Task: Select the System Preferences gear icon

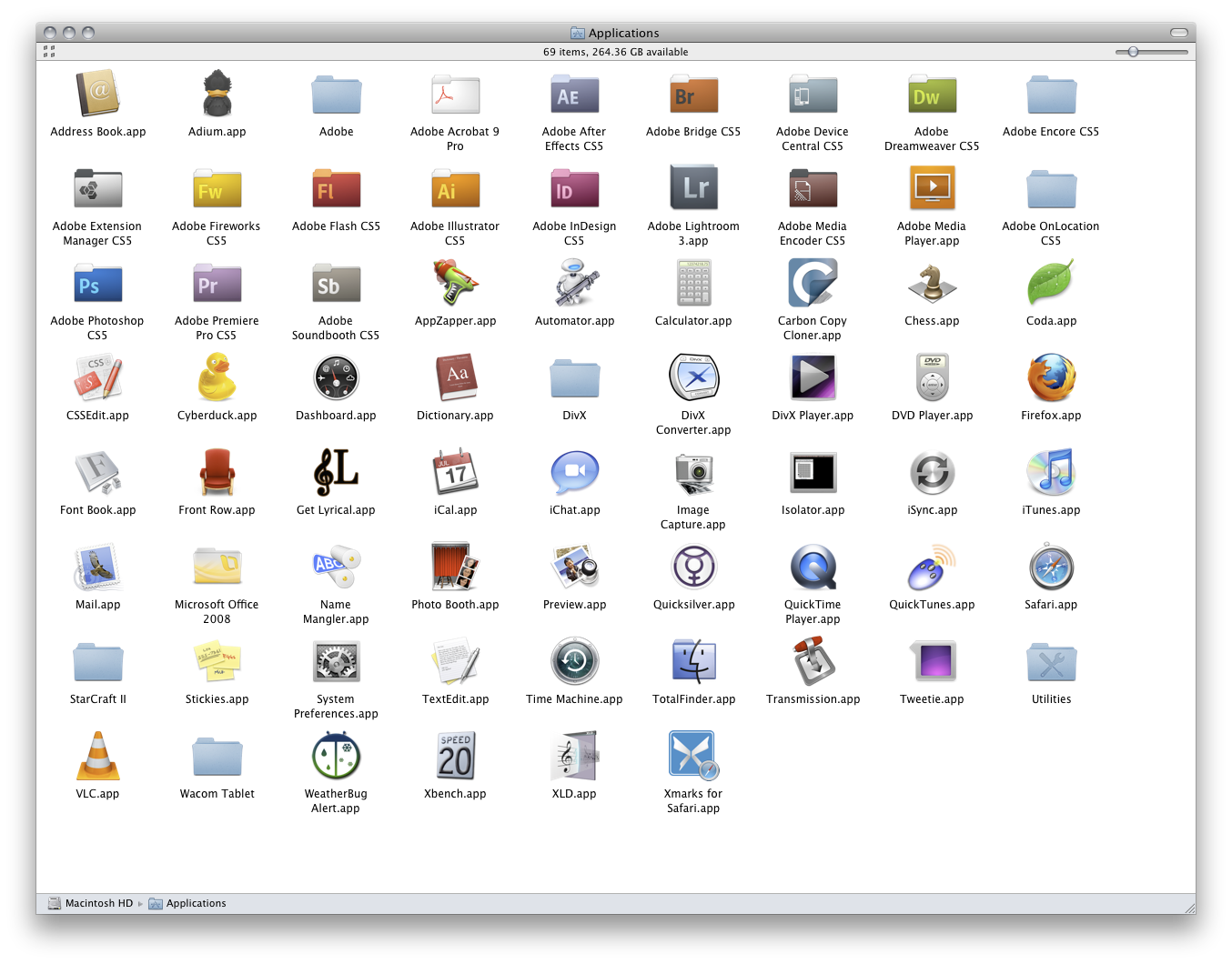Action: (x=336, y=661)
